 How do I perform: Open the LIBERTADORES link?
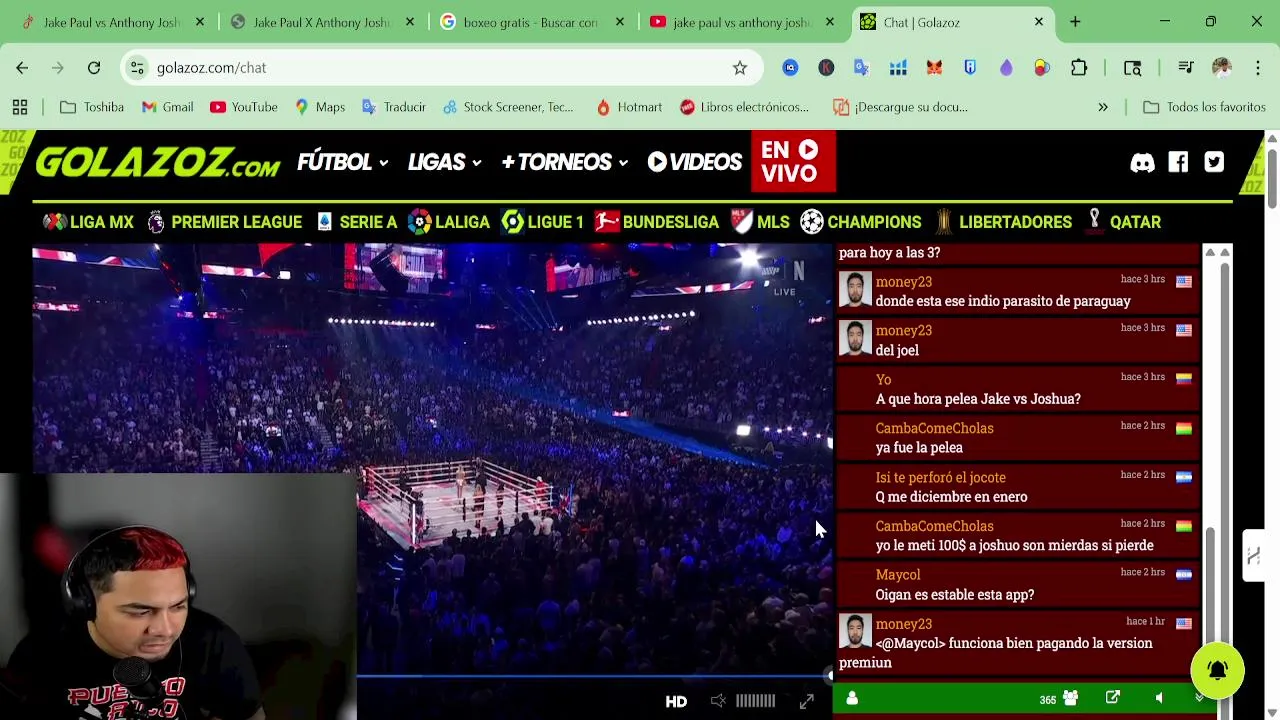[x=1003, y=222]
